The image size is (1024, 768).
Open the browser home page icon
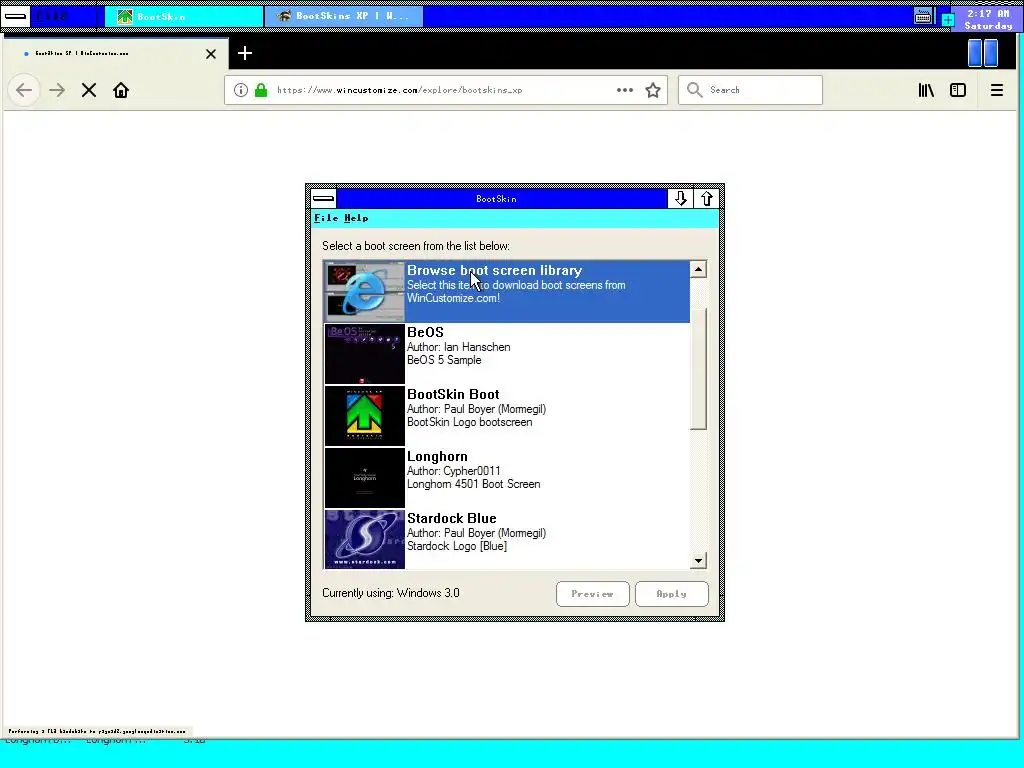[x=121, y=90]
